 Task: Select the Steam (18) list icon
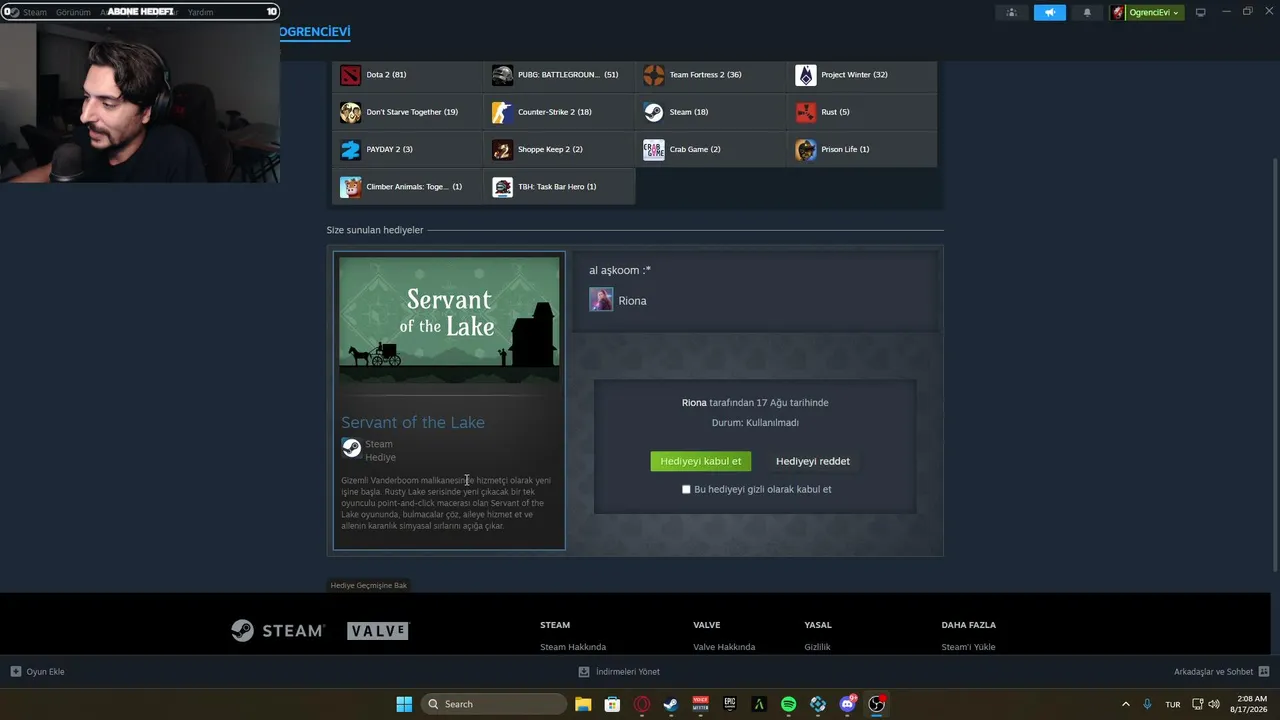(654, 112)
